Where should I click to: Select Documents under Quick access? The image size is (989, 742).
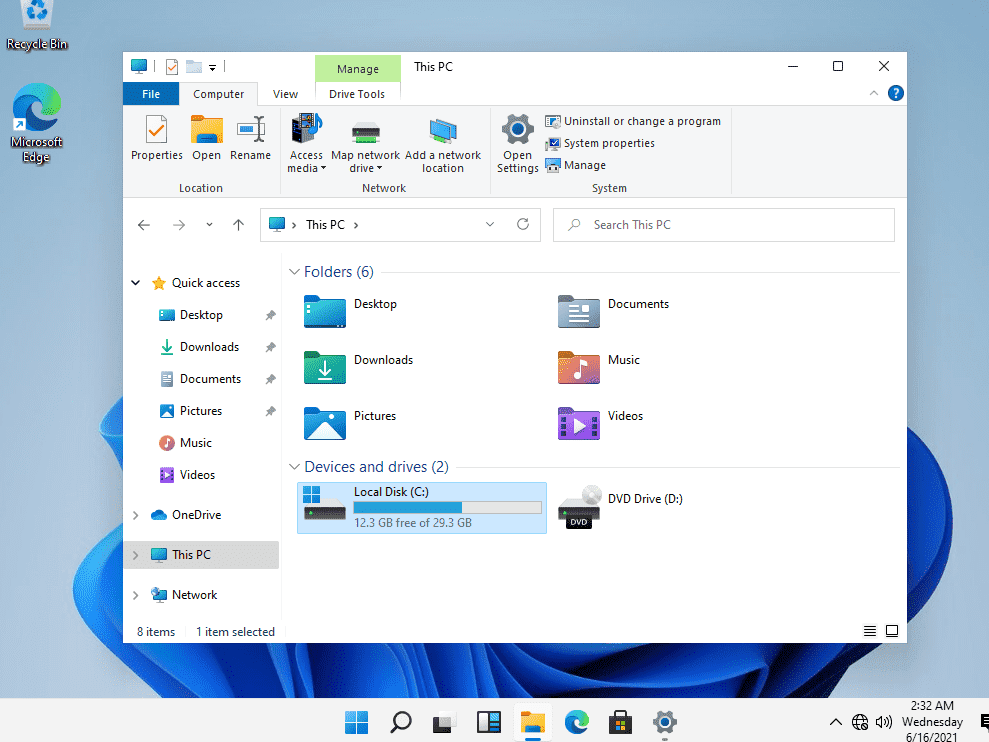tap(210, 379)
